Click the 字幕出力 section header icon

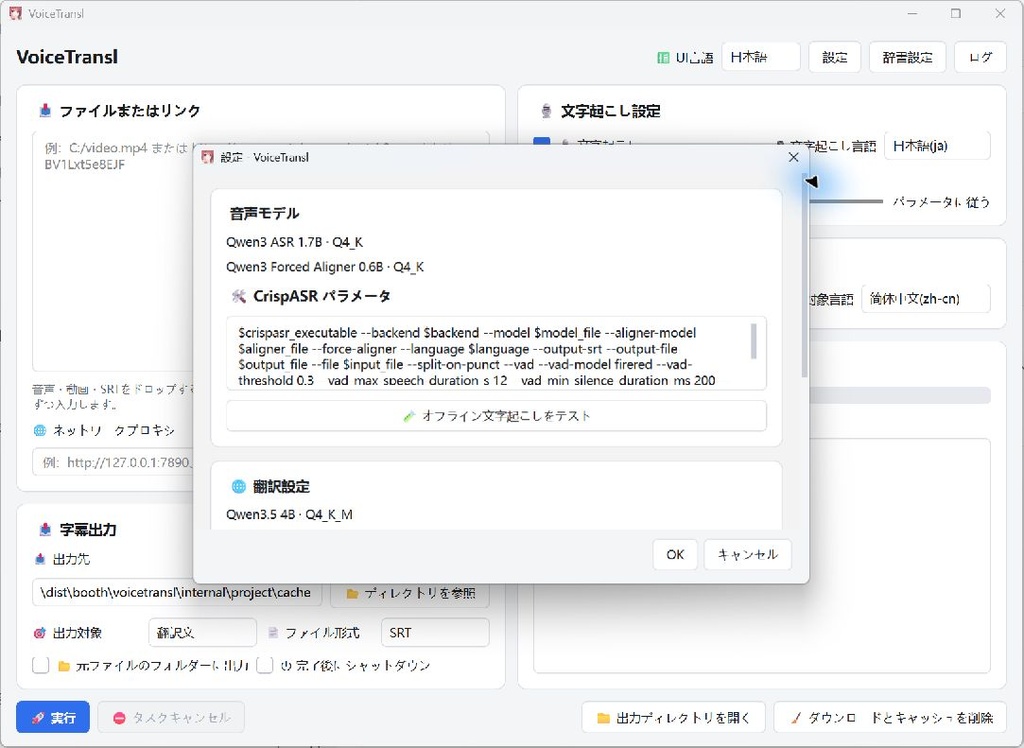click(x=45, y=529)
